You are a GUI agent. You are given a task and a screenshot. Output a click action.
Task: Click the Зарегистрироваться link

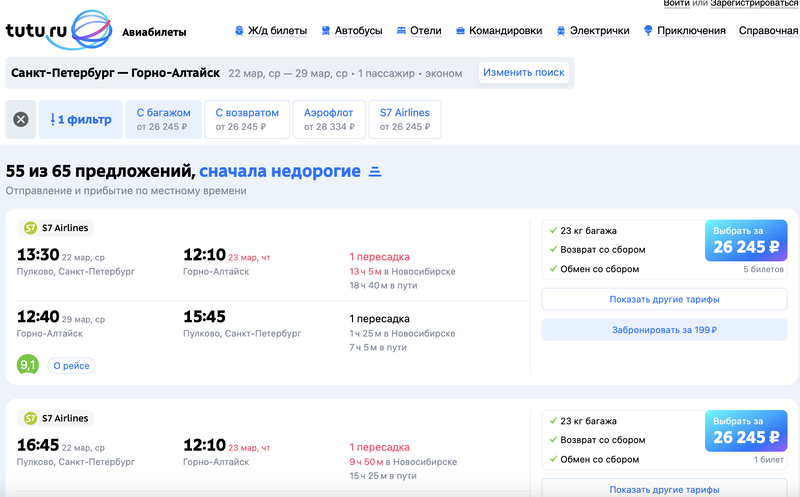tap(754, 3)
